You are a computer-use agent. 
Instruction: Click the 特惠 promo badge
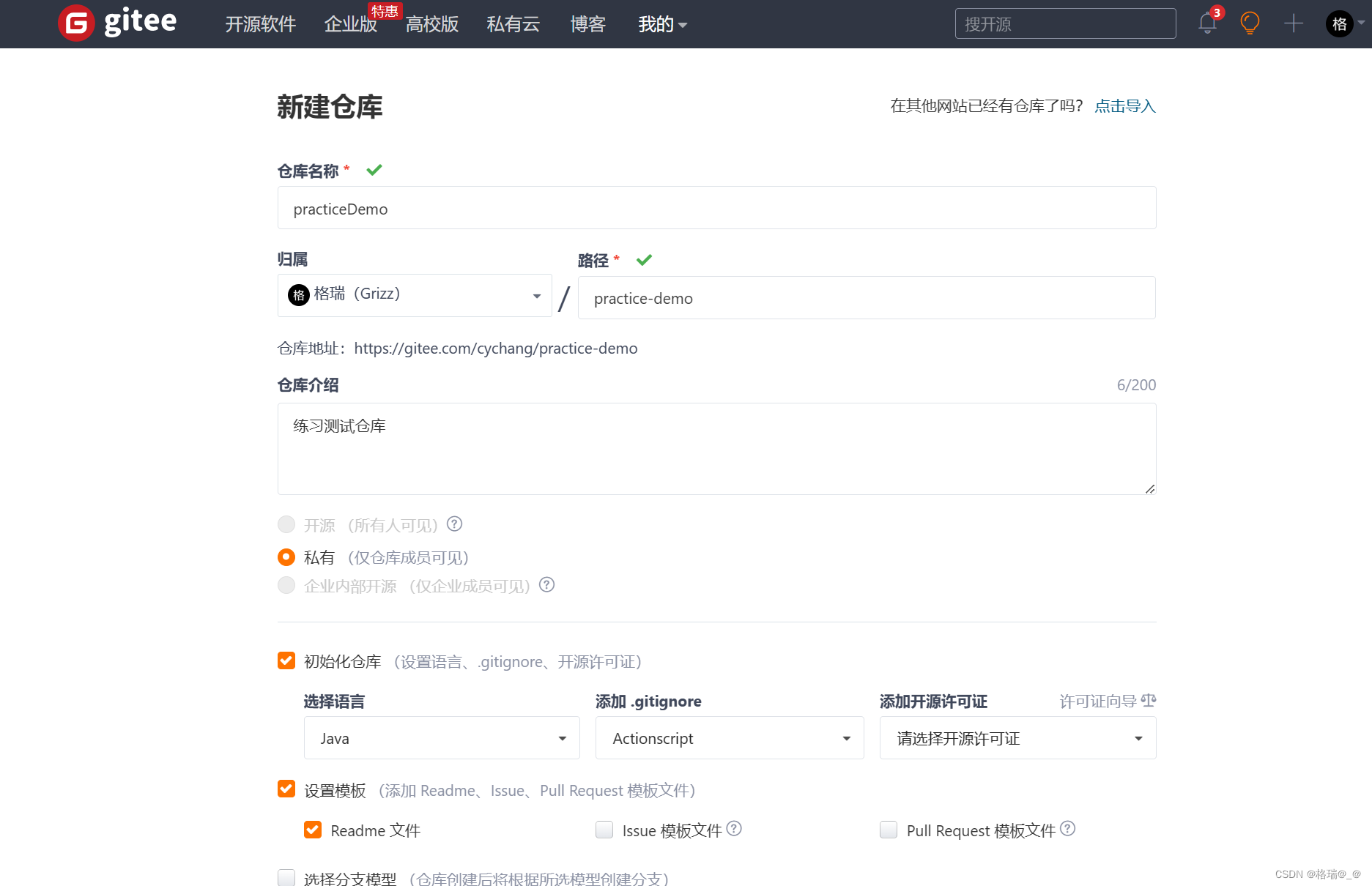pos(385,11)
